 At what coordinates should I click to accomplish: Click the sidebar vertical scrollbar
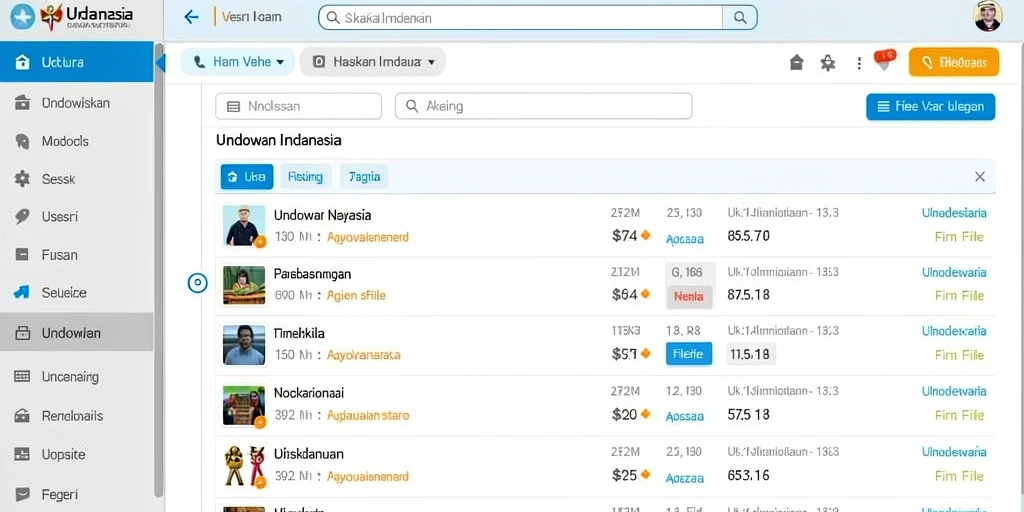pos(158,274)
